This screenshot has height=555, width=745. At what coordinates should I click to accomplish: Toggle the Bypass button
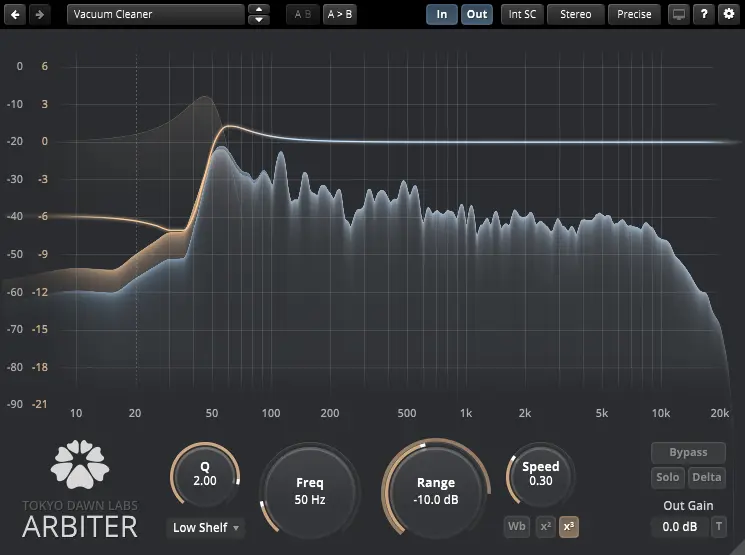(x=688, y=452)
